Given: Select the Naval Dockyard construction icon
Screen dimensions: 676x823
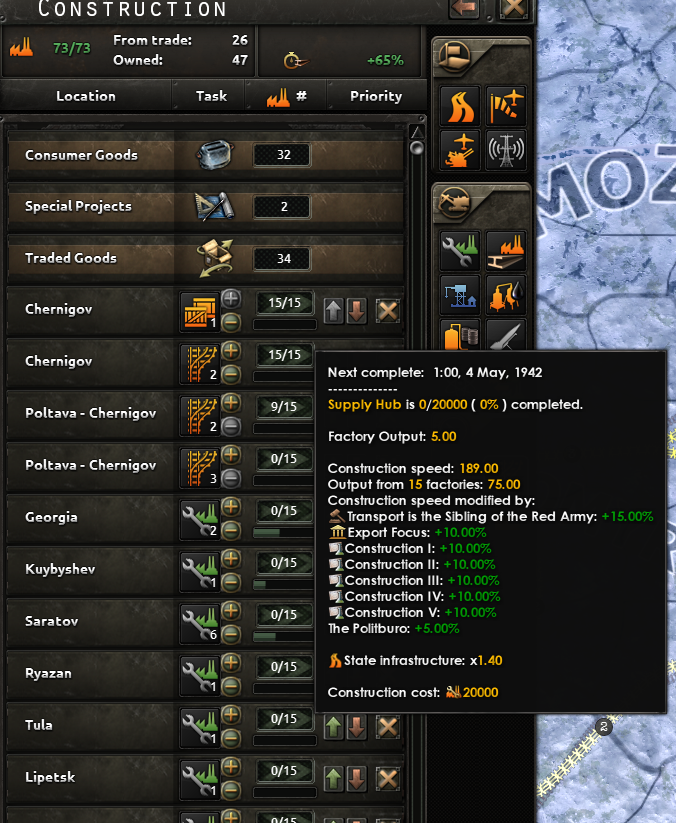Looking at the screenshot, I should [x=460, y=296].
